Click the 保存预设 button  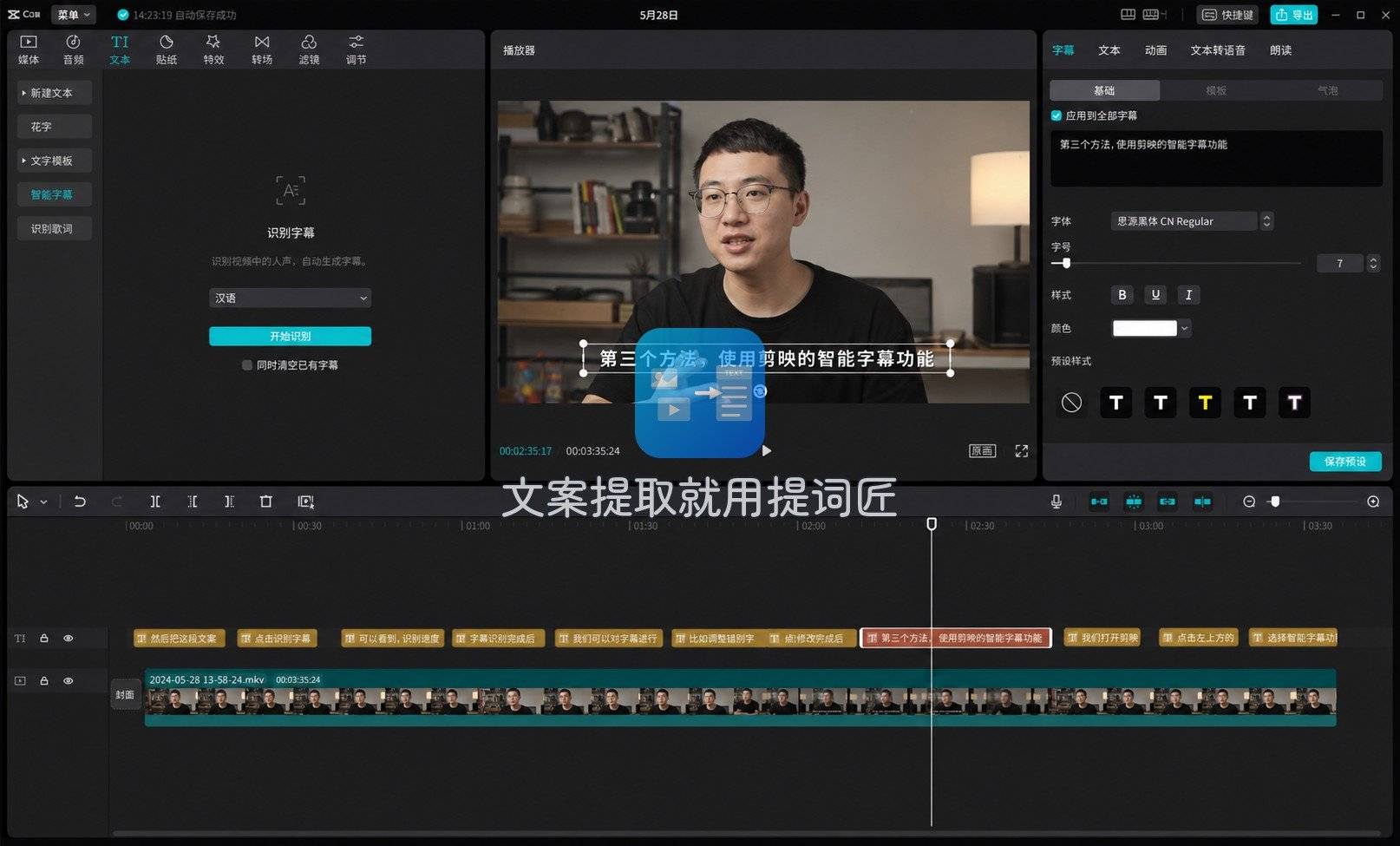[x=1345, y=462]
